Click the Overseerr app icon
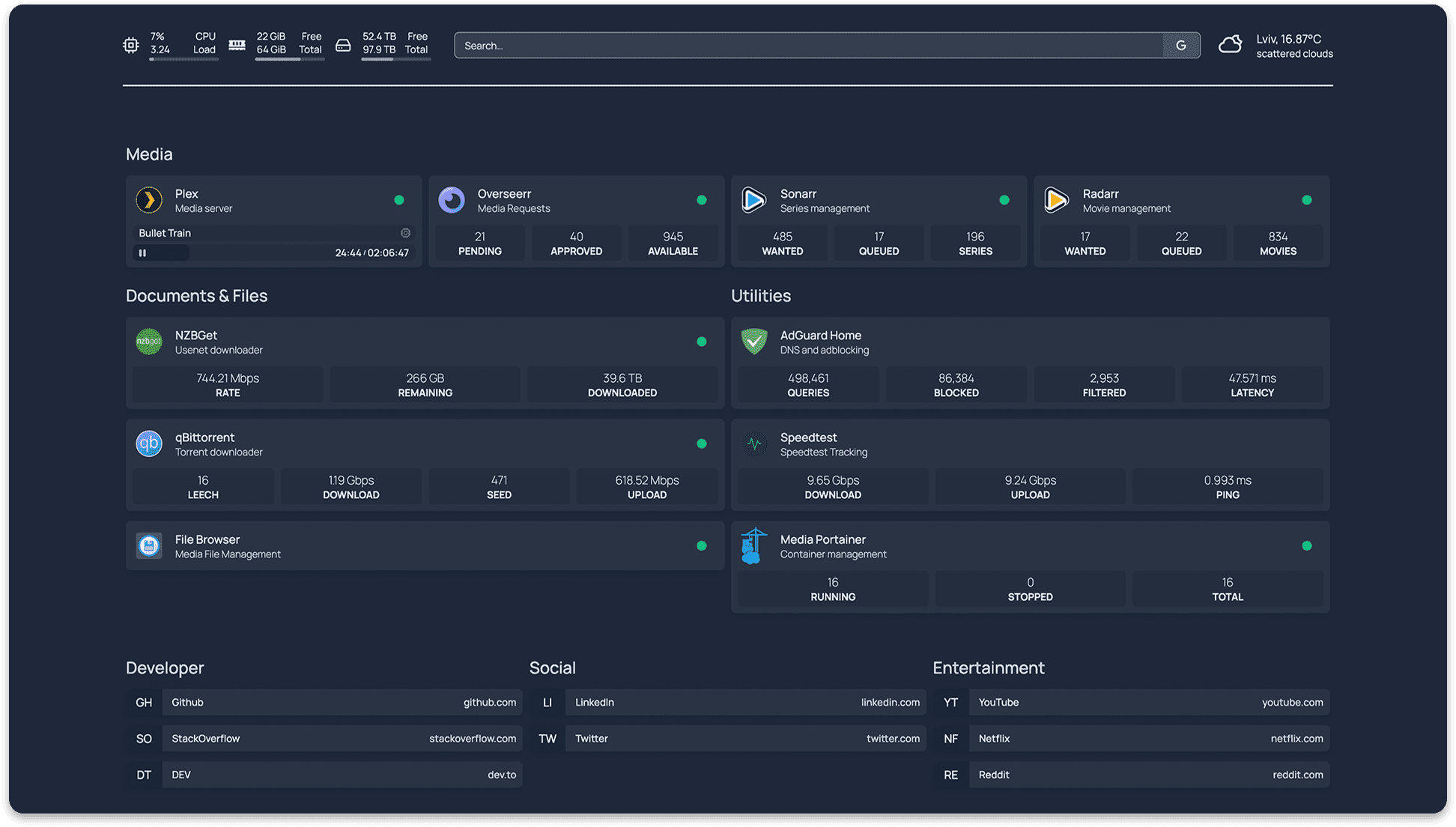 pos(452,200)
